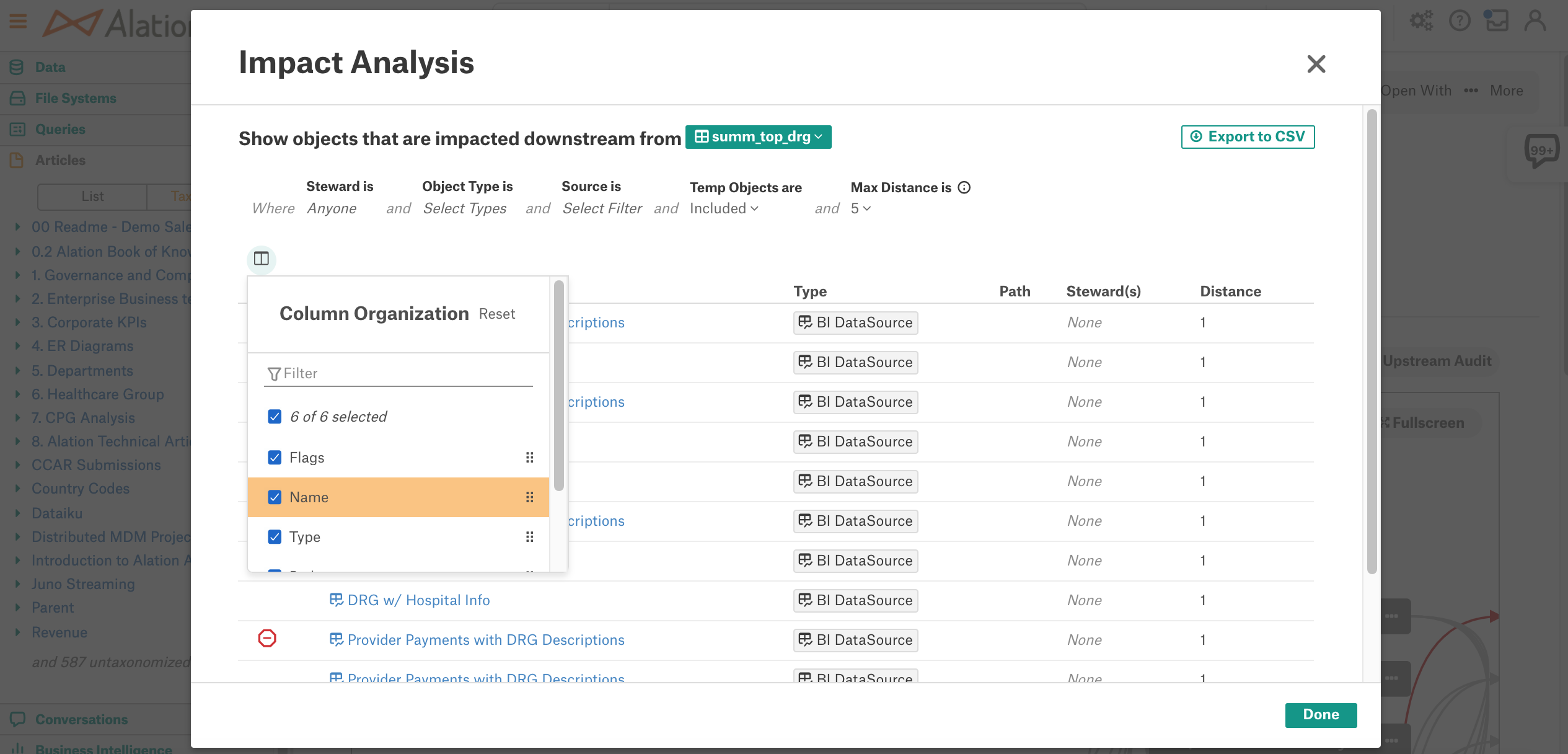Open the help question mark icon

(x=1460, y=21)
